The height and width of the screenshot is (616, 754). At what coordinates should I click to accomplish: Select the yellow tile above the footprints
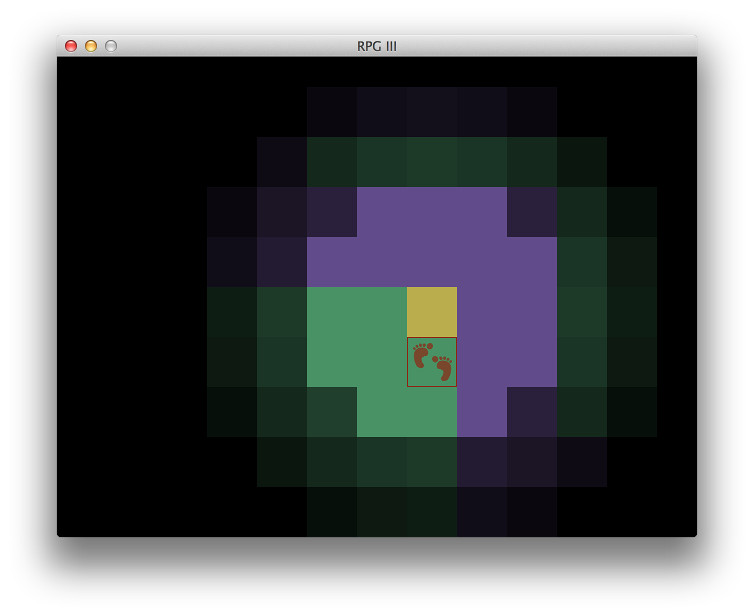[x=432, y=312]
